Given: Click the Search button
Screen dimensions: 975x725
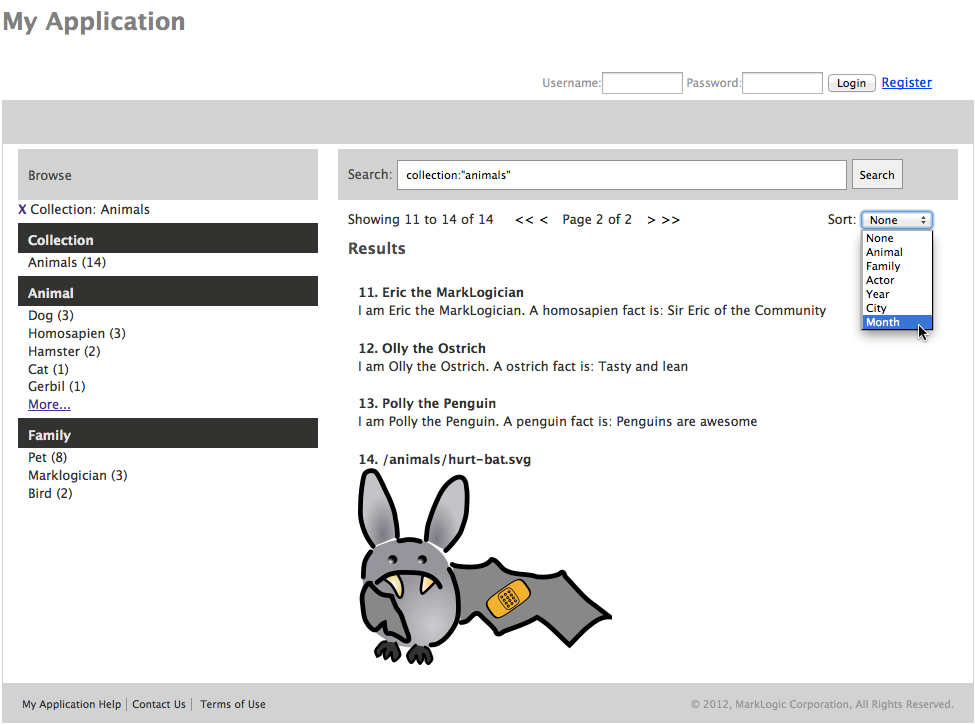Looking at the screenshot, I should click(x=877, y=175).
